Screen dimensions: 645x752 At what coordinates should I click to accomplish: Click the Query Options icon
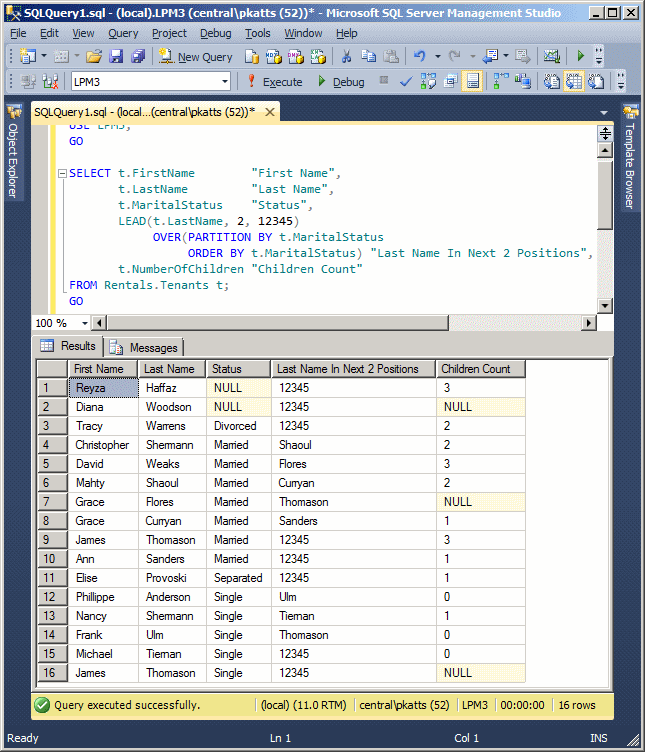[x=450, y=82]
